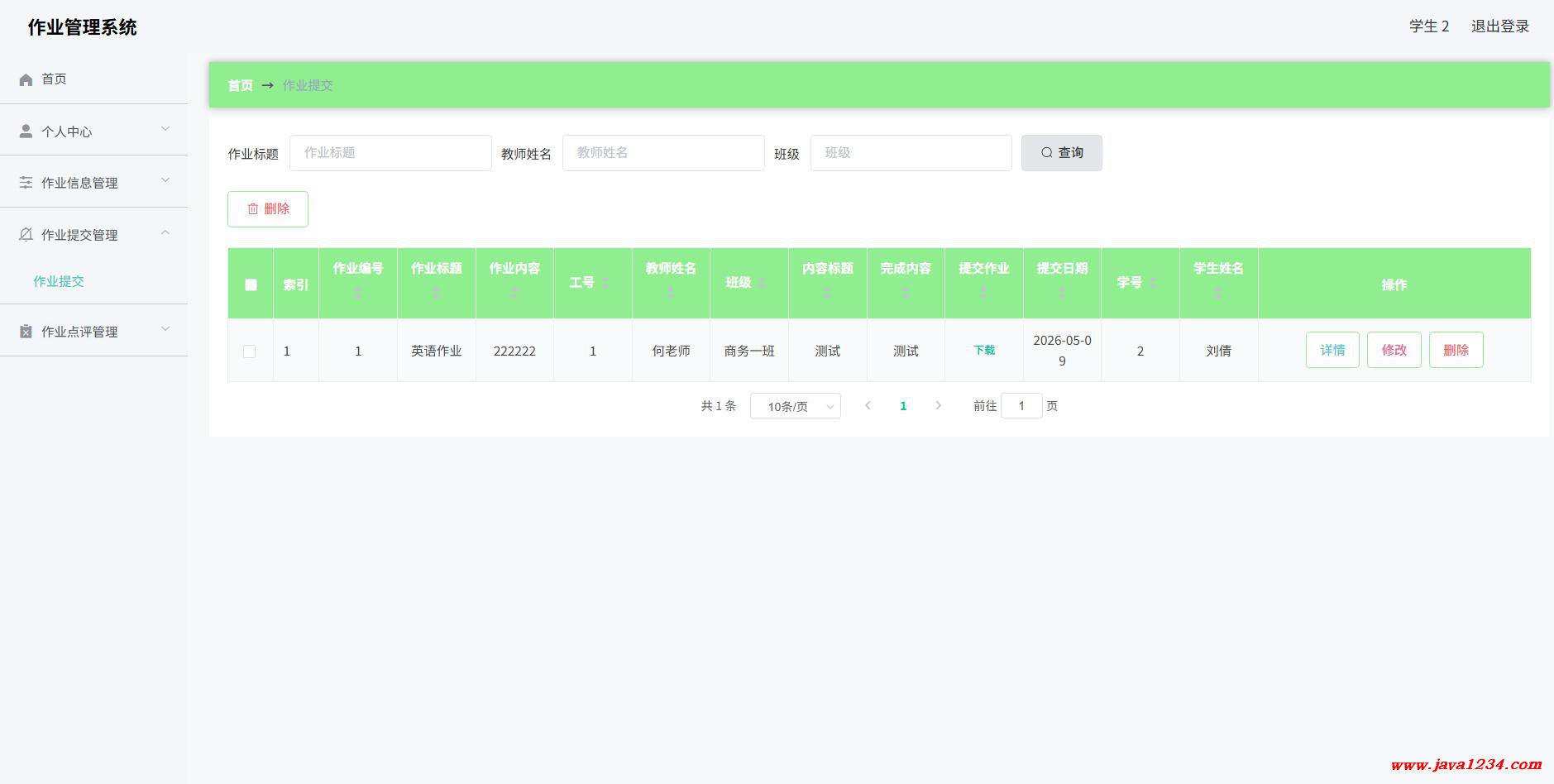Sort table by 作业编号 column arrows
The width and height of the screenshot is (1554, 784).
357,292
